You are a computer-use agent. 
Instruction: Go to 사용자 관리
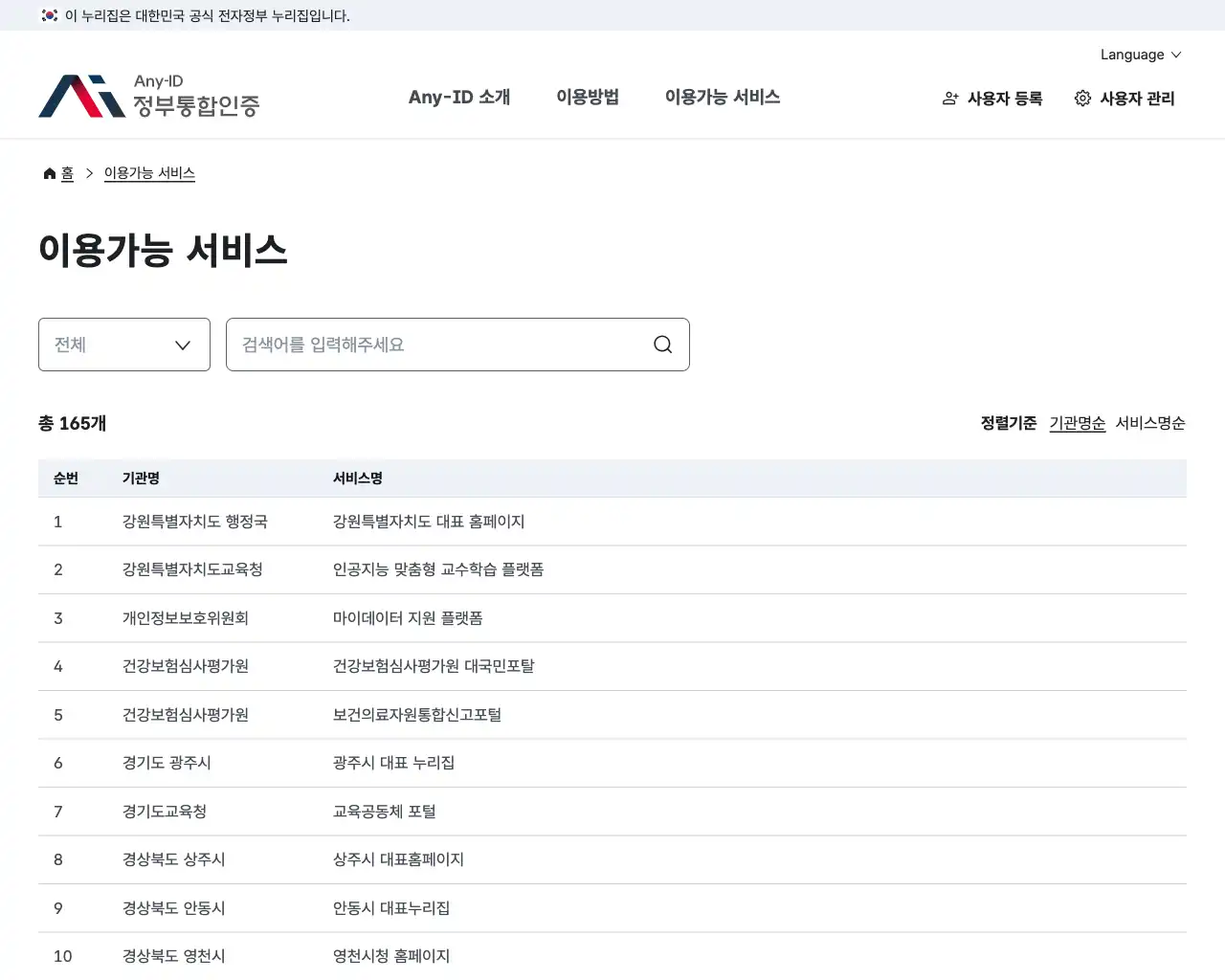click(1125, 99)
